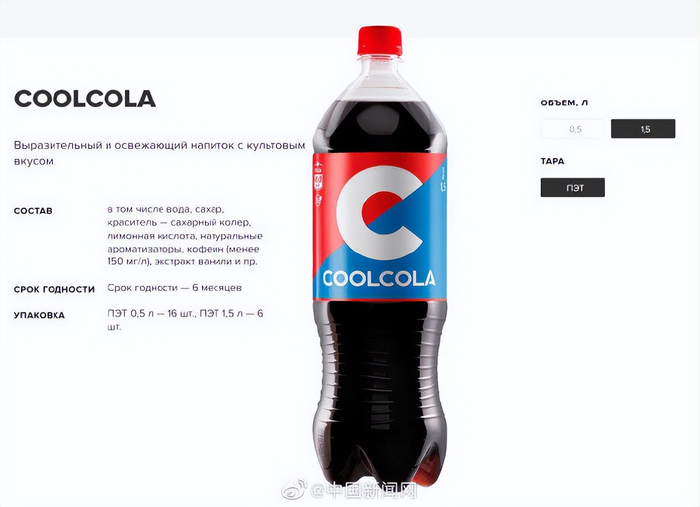Click the red bottle cap
This screenshot has width=700, height=507.
380,41
